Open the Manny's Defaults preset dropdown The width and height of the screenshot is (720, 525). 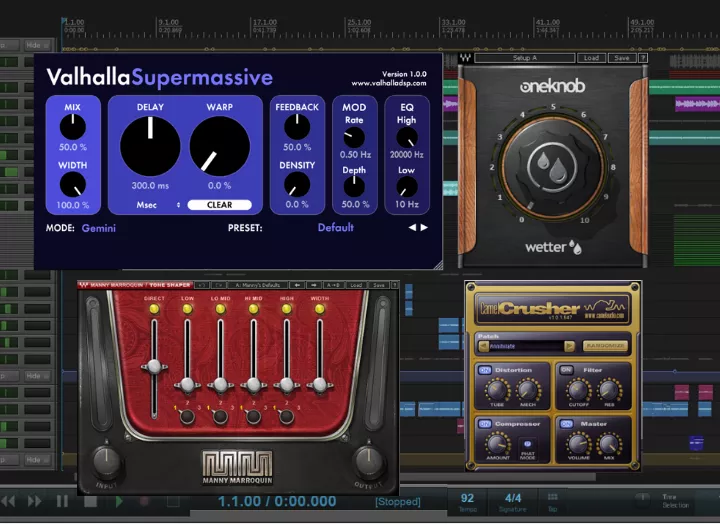(258, 285)
